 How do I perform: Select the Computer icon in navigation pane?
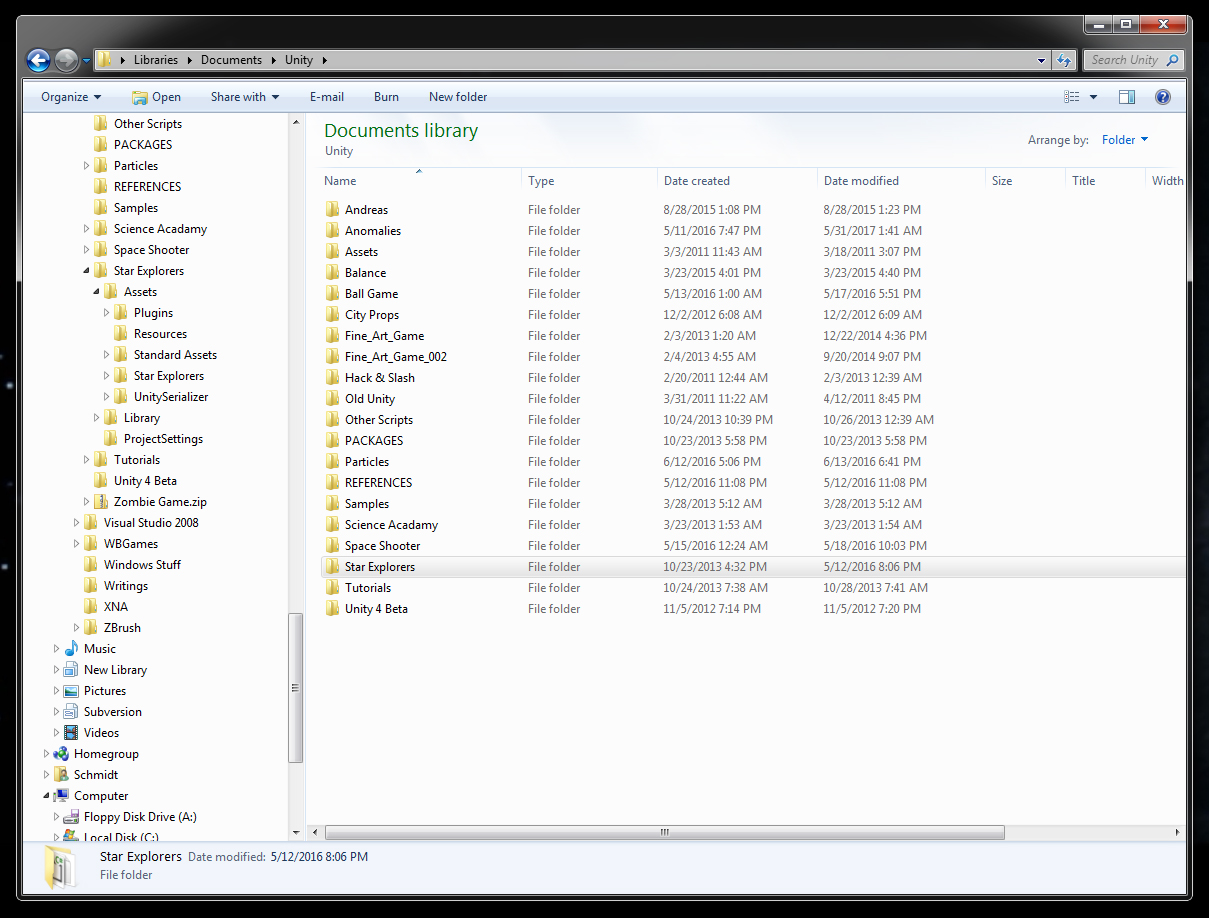[x=61, y=796]
